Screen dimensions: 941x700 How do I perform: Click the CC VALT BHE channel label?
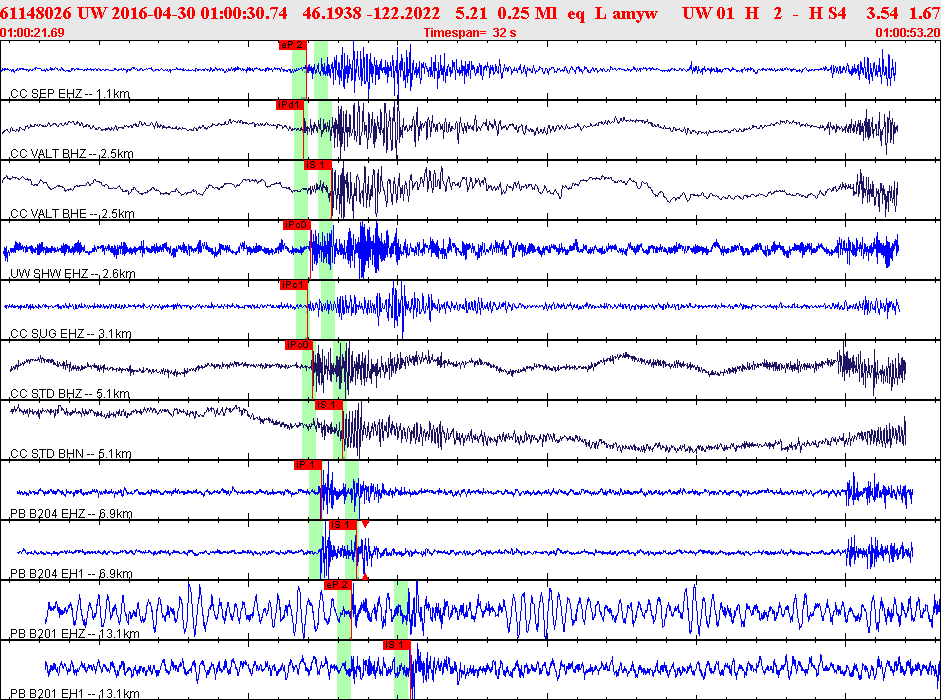pyautogui.click(x=72, y=214)
